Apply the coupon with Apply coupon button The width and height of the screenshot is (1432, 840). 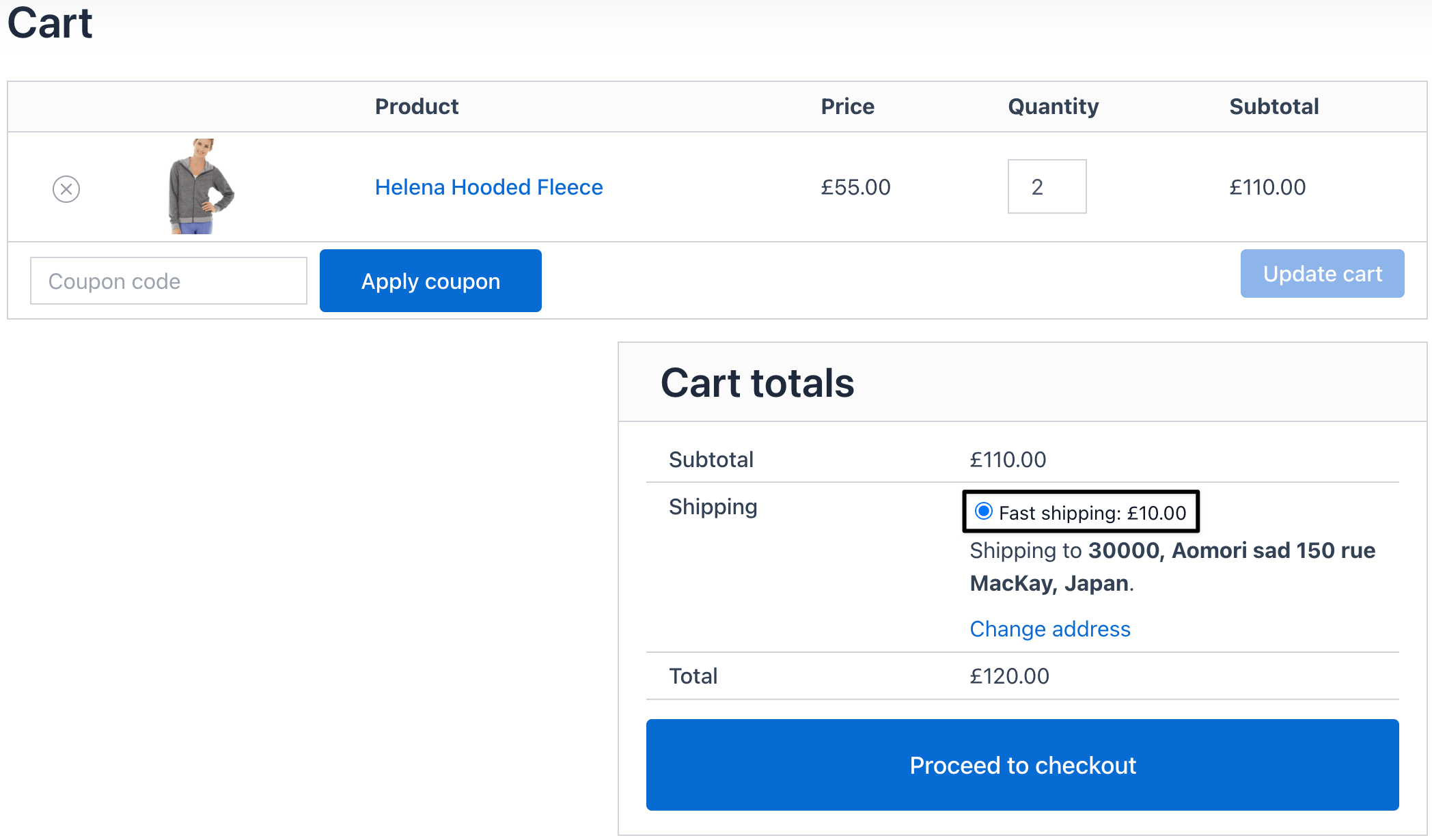point(430,281)
